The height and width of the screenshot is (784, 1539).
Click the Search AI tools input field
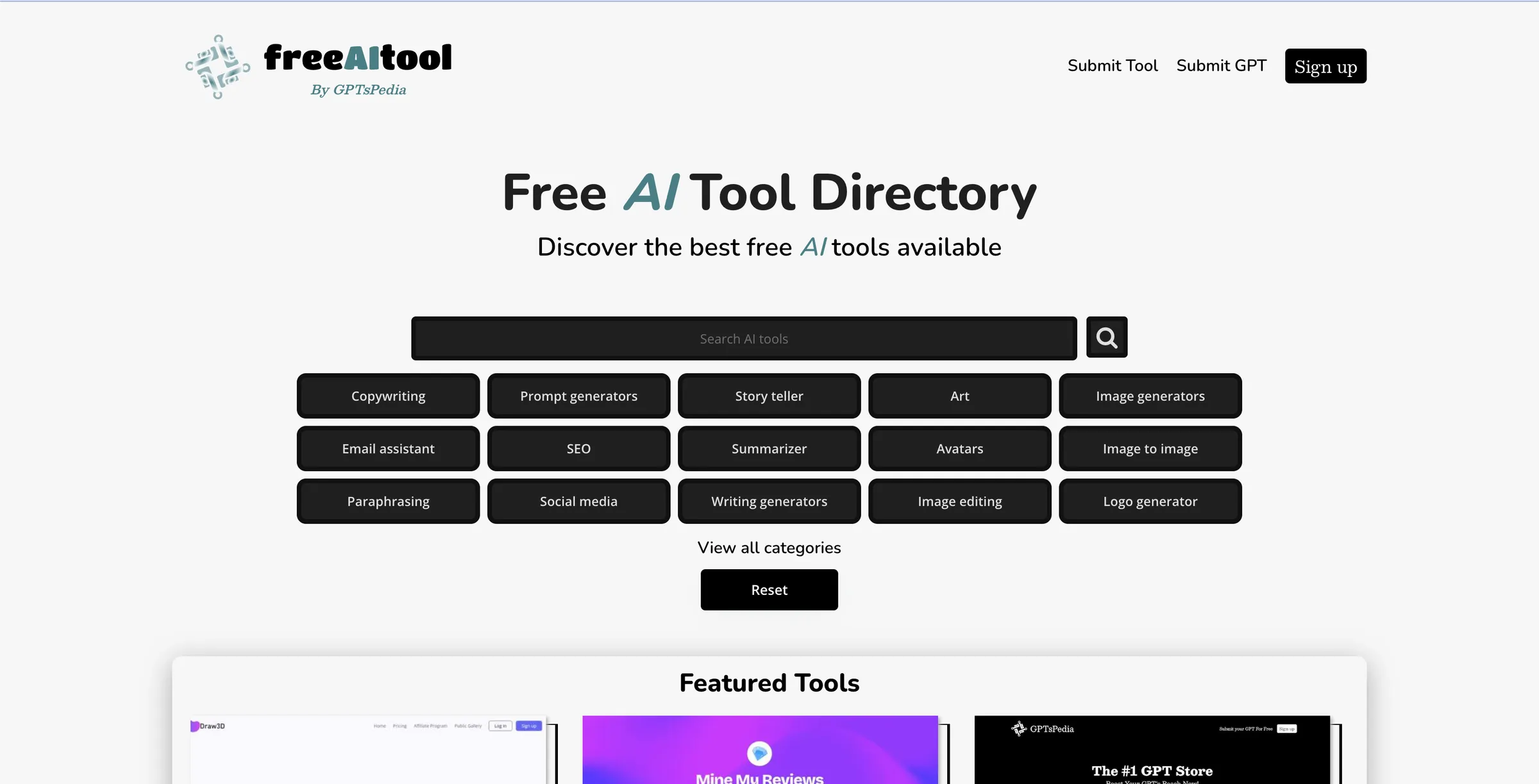click(x=744, y=338)
